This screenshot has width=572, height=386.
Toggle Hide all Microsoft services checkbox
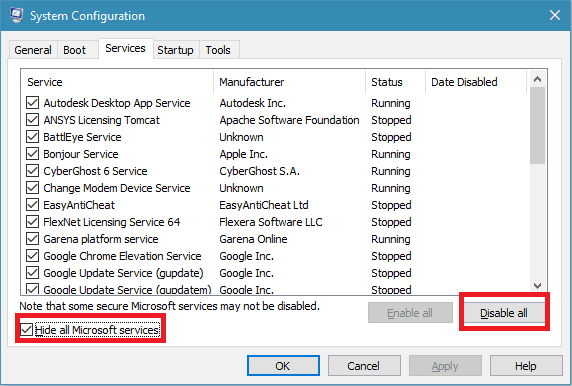pos(26,330)
